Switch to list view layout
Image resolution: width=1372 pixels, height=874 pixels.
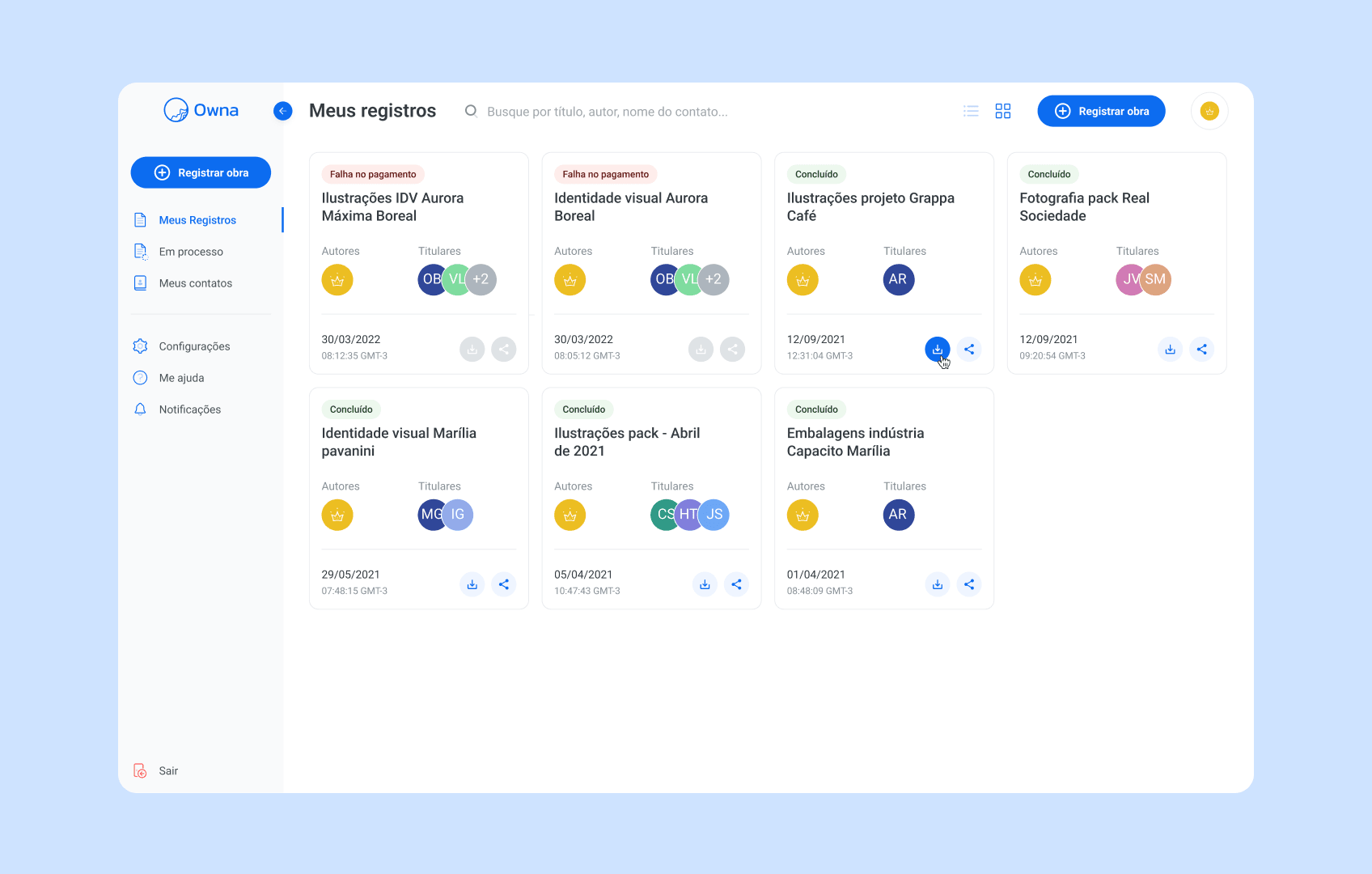click(x=971, y=111)
